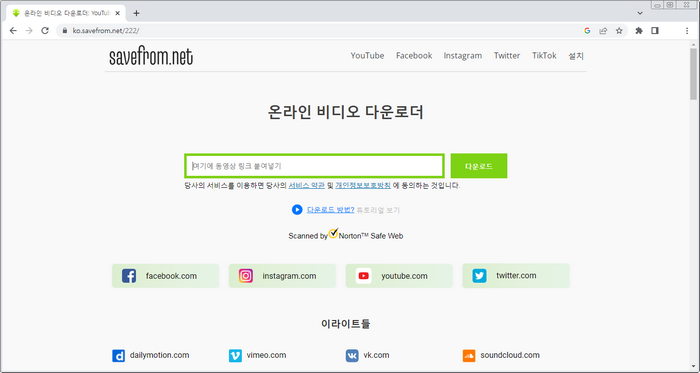Open the TikTok navigation link
700x373 pixels.
click(544, 56)
